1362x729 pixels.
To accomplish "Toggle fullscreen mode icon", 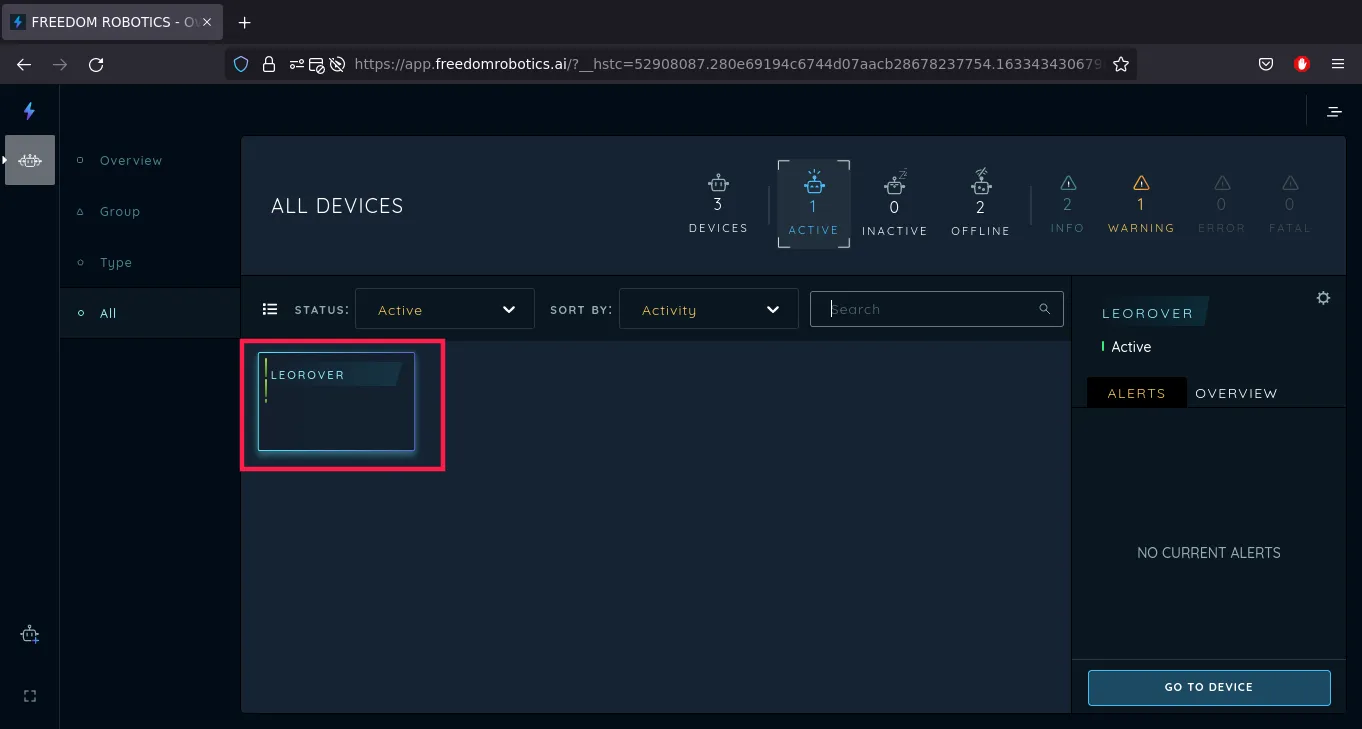I will pyautogui.click(x=29, y=696).
